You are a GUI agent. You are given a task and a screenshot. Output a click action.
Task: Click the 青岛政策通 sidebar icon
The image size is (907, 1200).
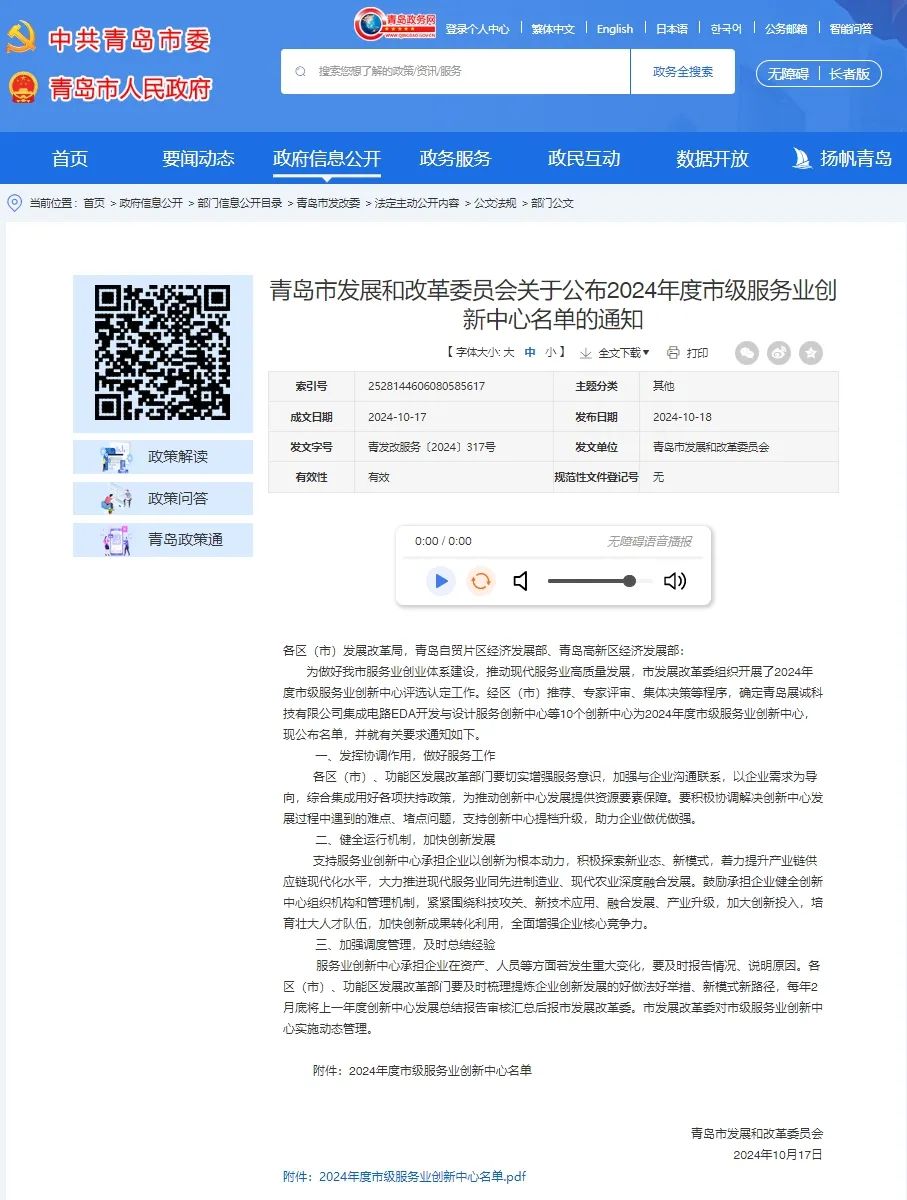(x=116, y=540)
